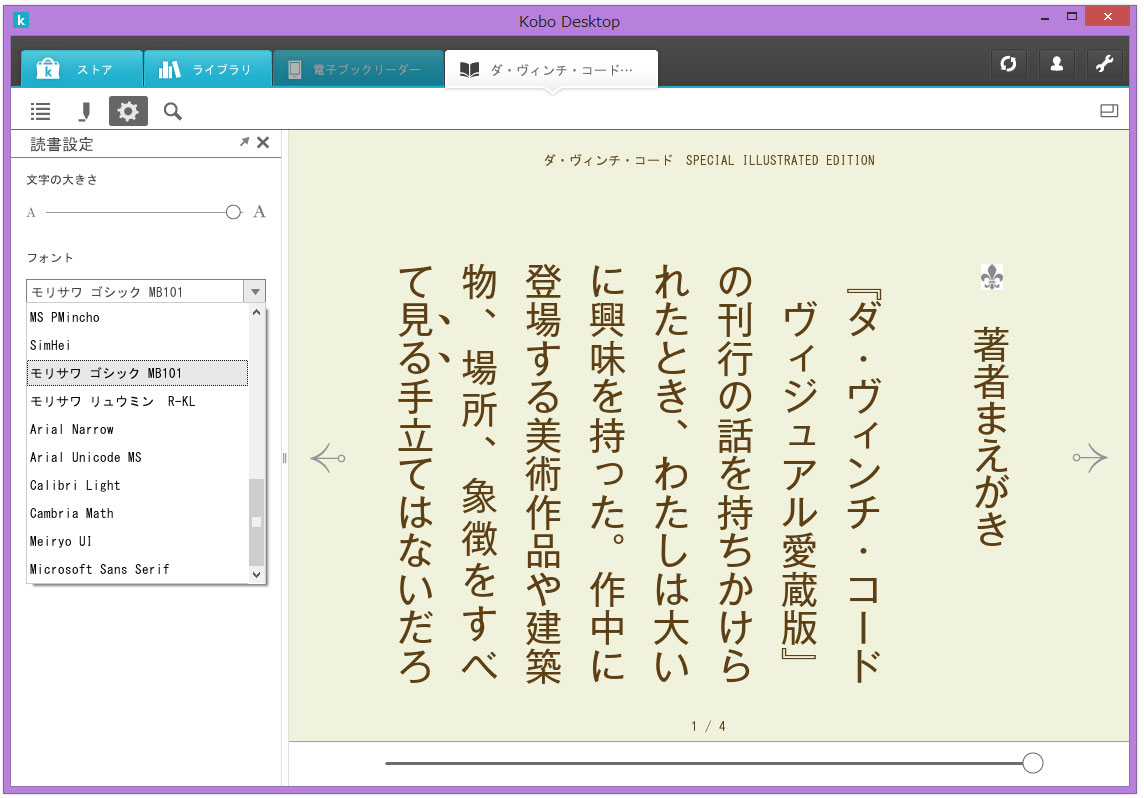Choose Calibri Light font

[137, 485]
